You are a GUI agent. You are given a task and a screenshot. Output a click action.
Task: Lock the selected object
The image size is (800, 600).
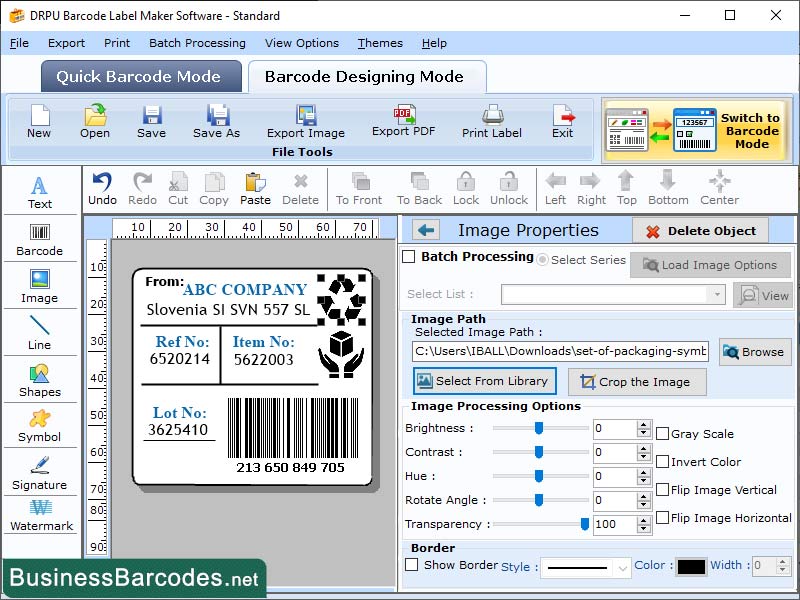(x=466, y=189)
